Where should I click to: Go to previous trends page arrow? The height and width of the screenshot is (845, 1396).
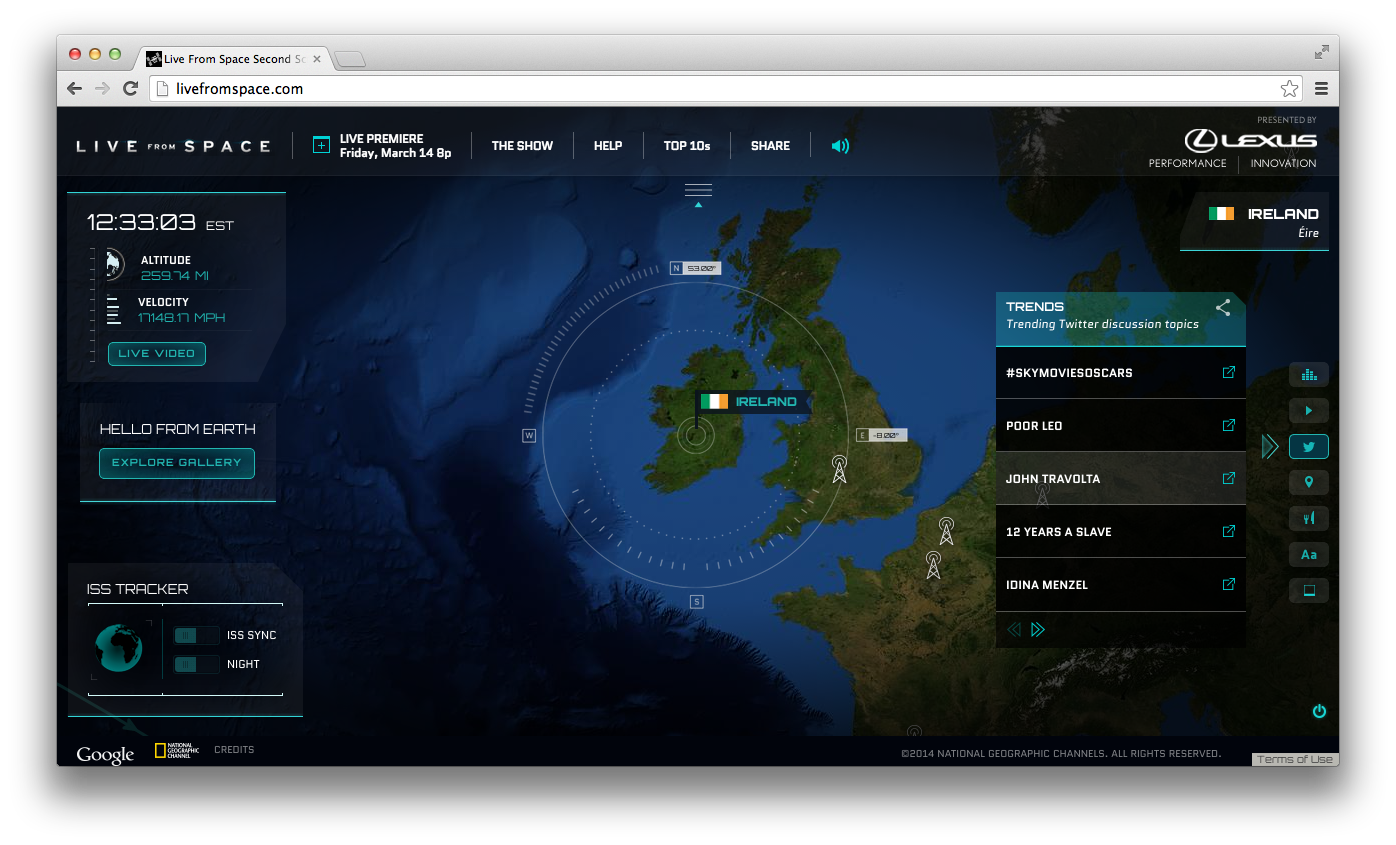(1014, 629)
